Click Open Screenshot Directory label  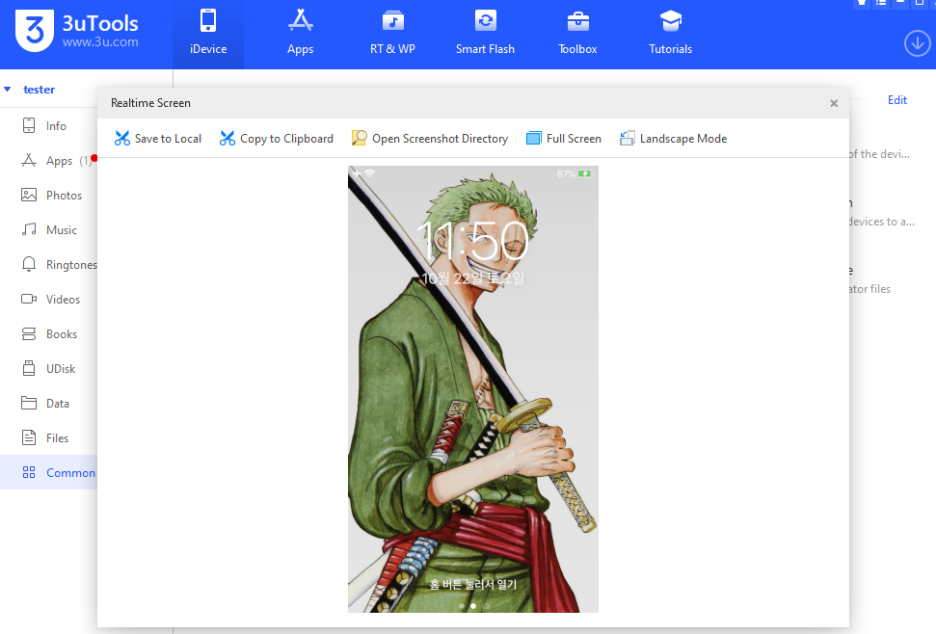(x=440, y=139)
